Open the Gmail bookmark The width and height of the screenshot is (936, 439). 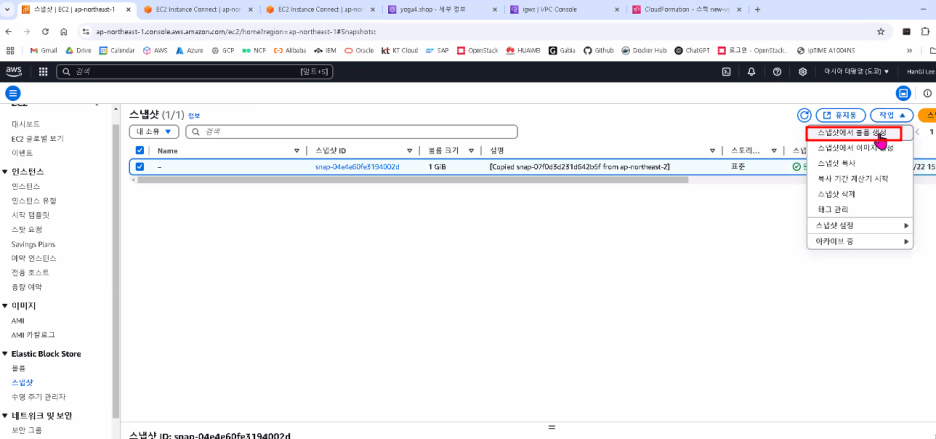point(43,51)
